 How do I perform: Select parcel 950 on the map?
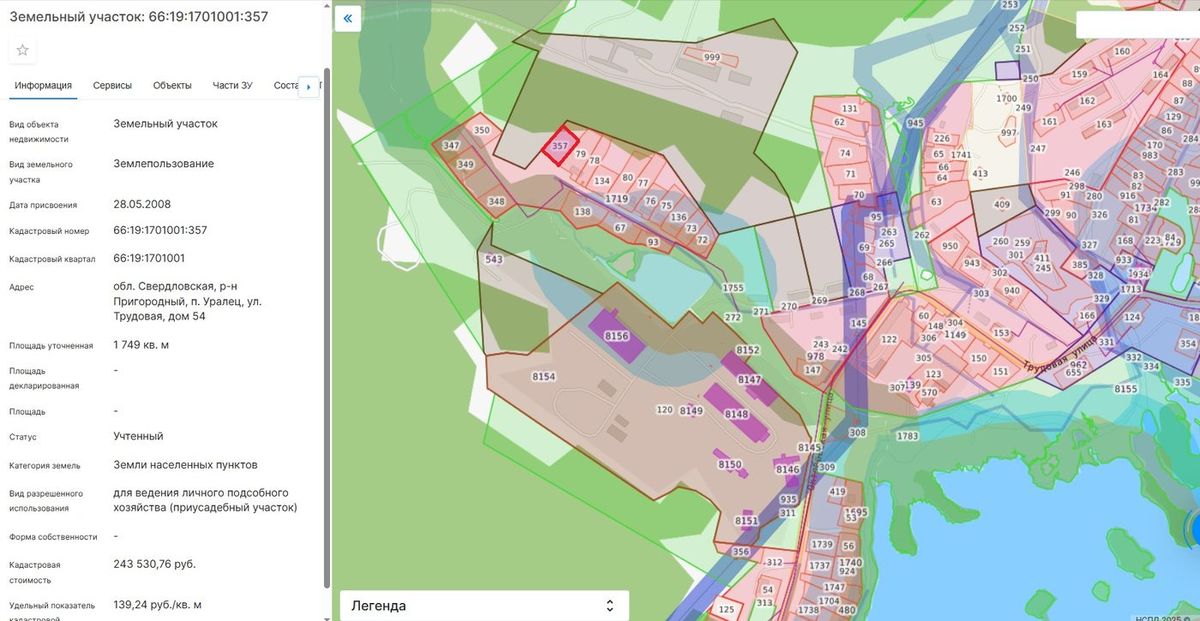pos(950,246)
